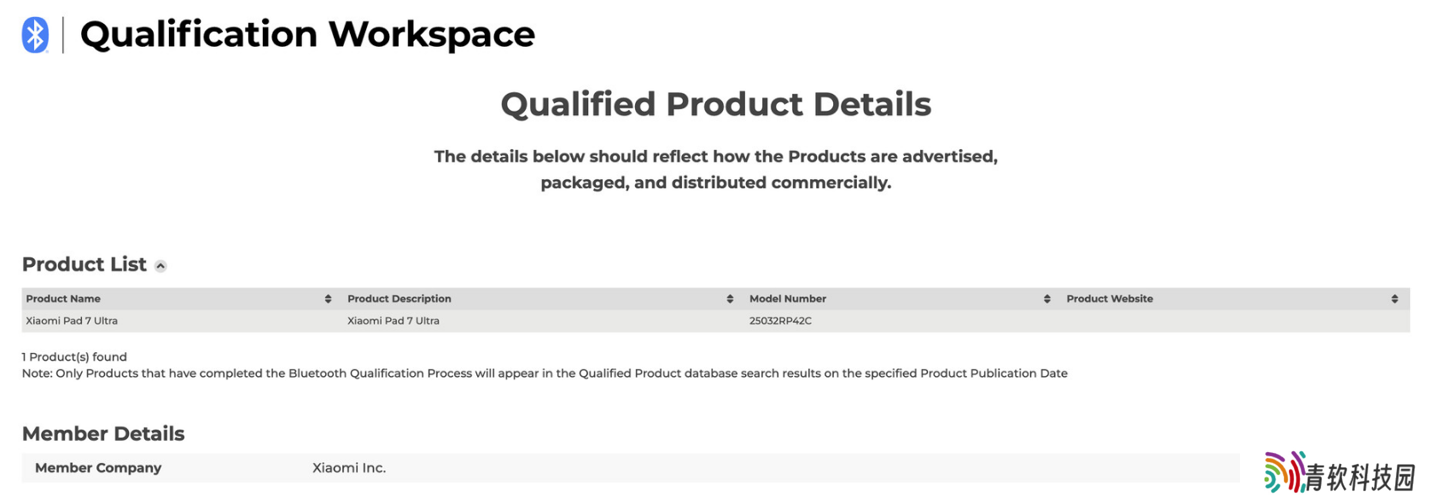The image size is (1440, 497).
Task: Sort by Product Name arrows icon
Action: (328, 299)
